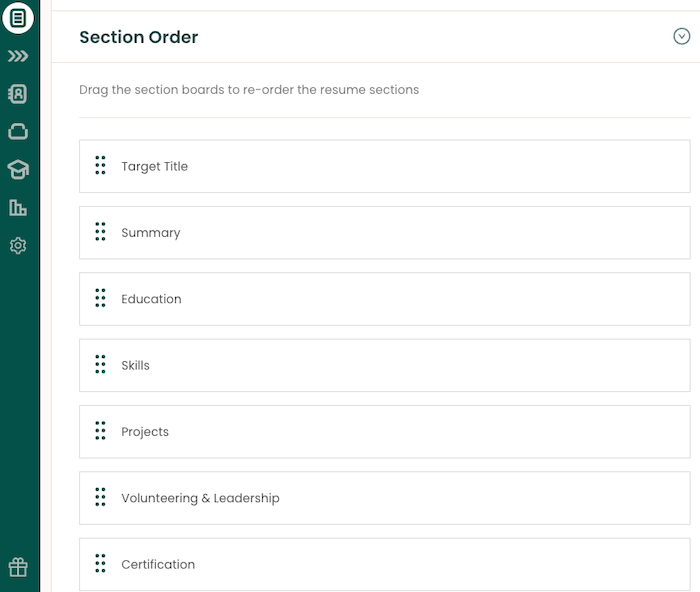Open the contacts address book icon
The height and width of the screenshot is (592, 700).
click(x=18, y=94)
